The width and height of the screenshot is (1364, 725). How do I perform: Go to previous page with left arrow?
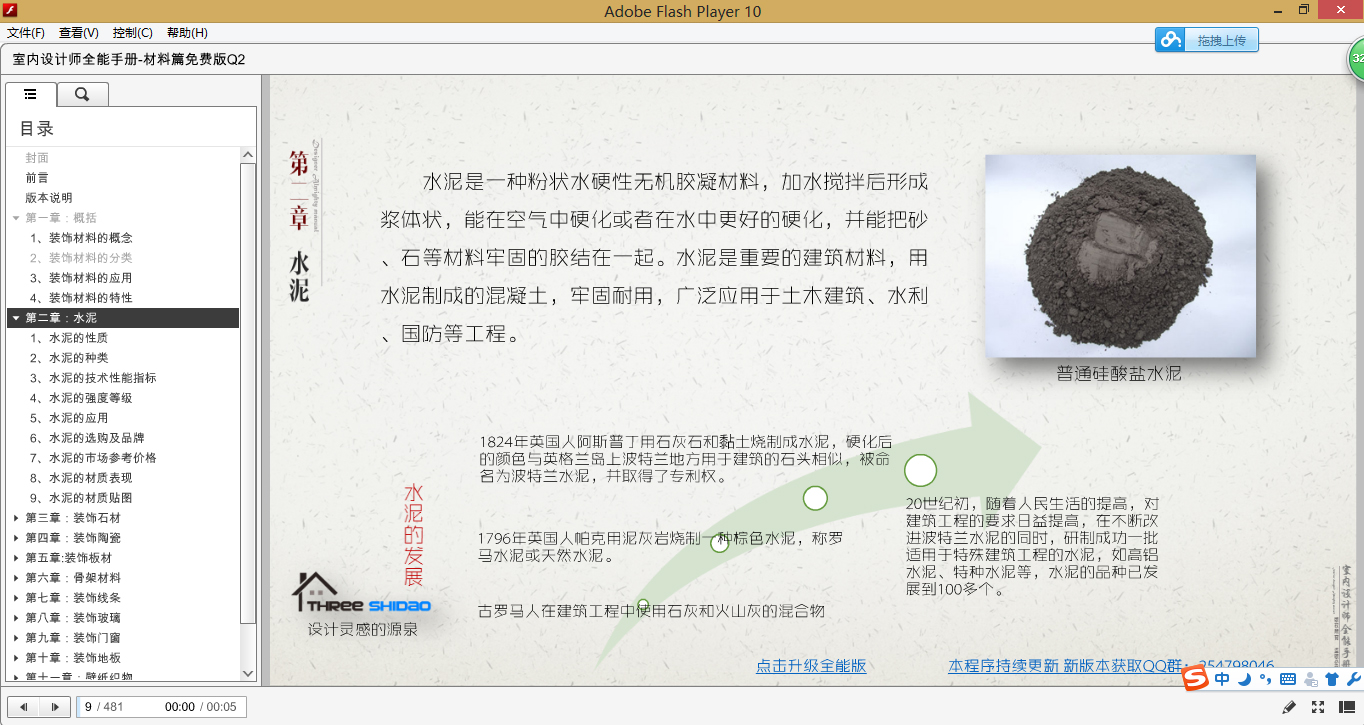[23, 707]
